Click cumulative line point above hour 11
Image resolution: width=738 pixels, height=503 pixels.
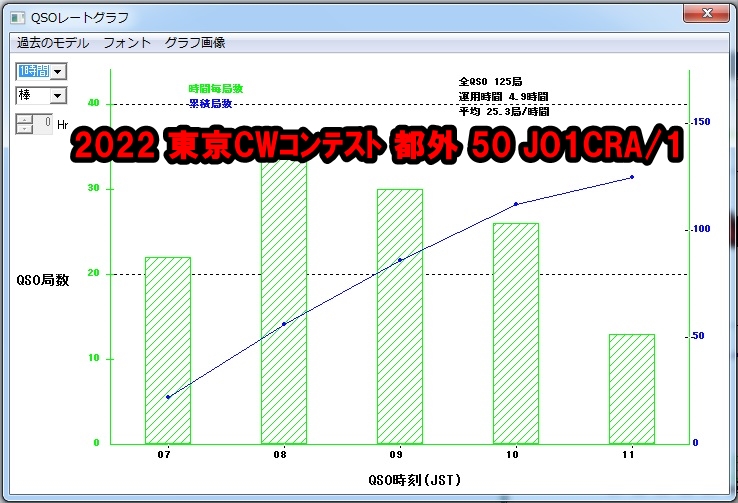pos(632,177)
